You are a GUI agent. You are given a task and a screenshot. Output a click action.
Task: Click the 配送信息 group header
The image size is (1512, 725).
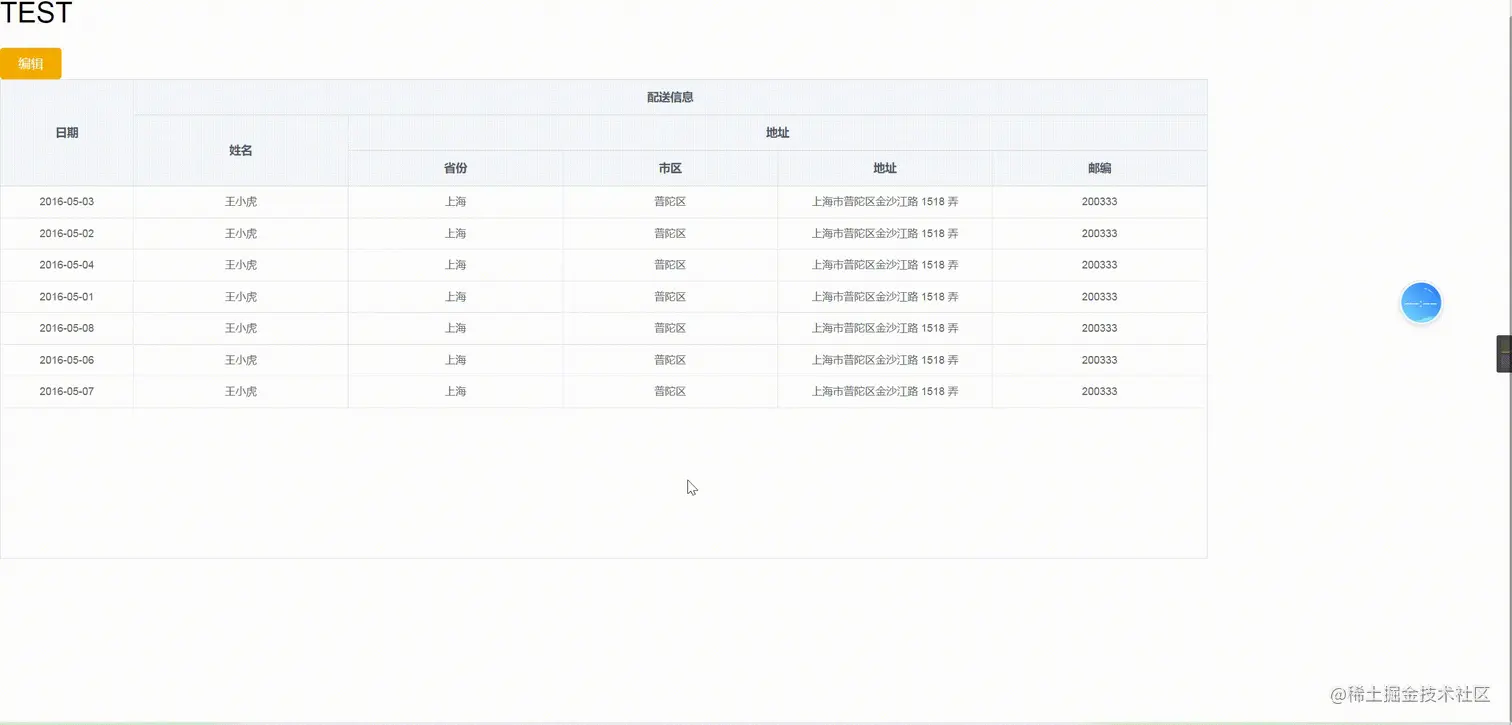tap(670, 97)
